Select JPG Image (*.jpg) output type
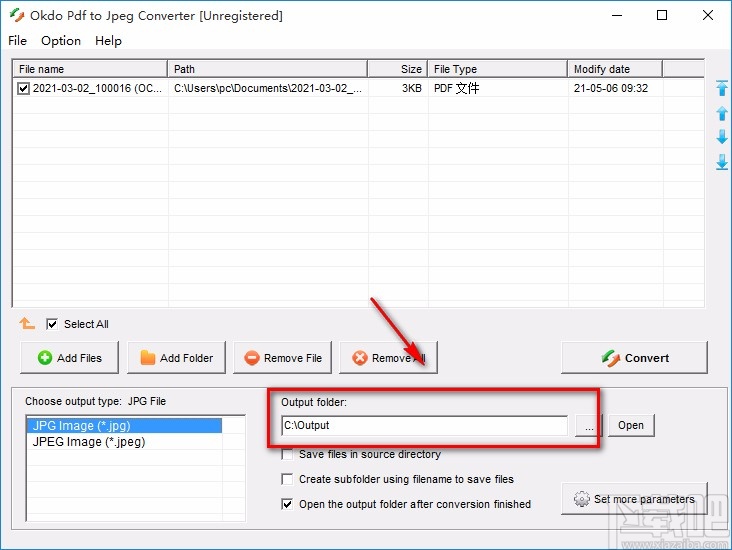Viewport: 732px width, 550px height. (124, 426)
